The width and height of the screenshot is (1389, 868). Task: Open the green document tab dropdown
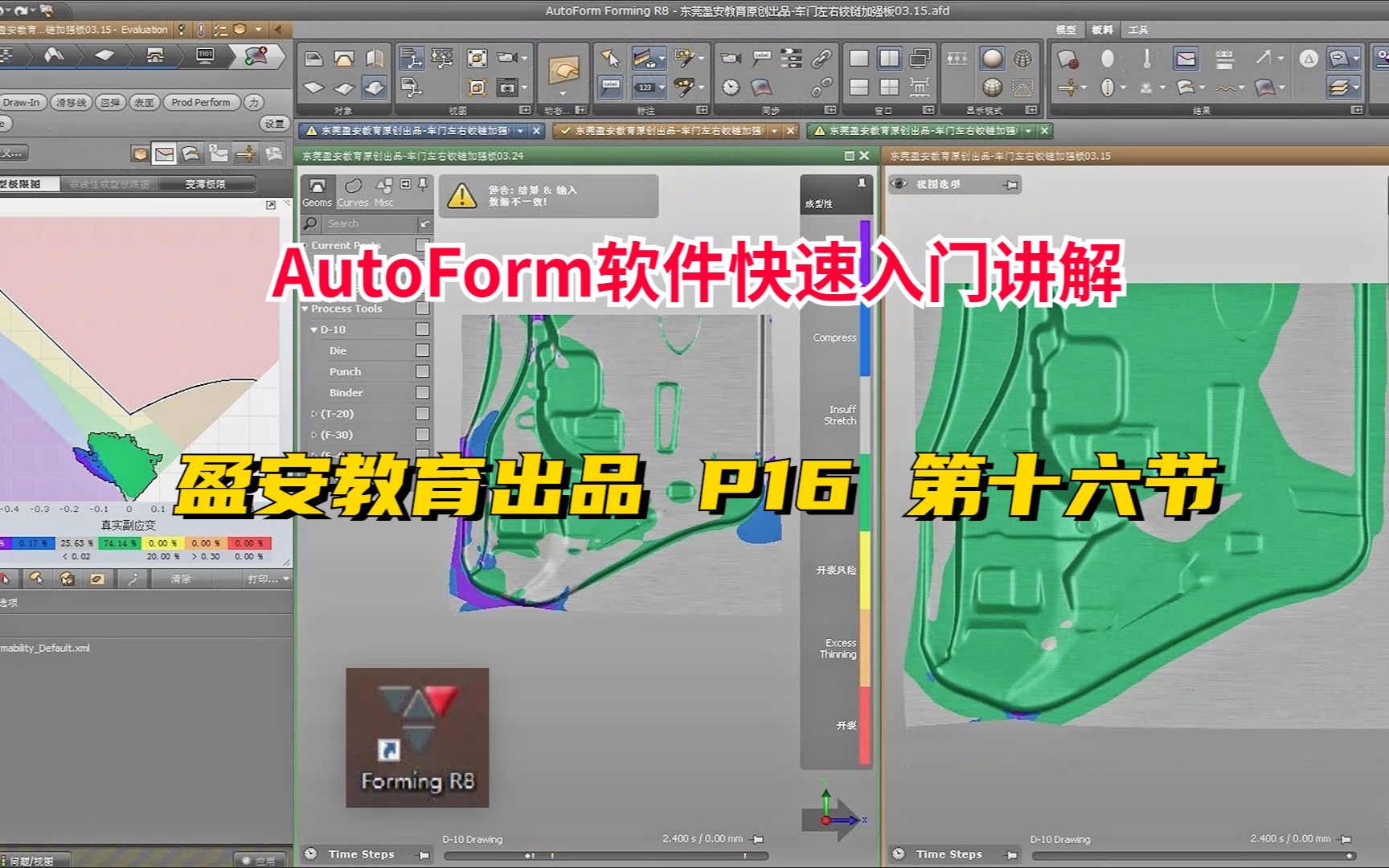coord(1028,130)
